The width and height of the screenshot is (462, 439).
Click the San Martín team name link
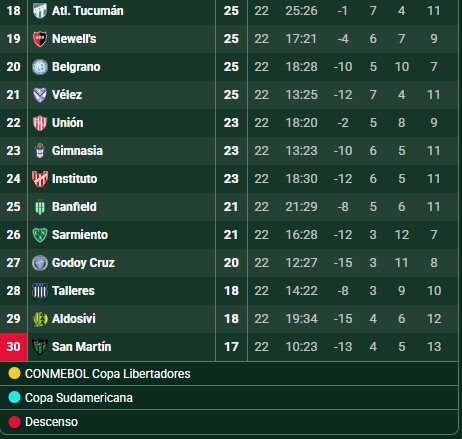(82, 347)
